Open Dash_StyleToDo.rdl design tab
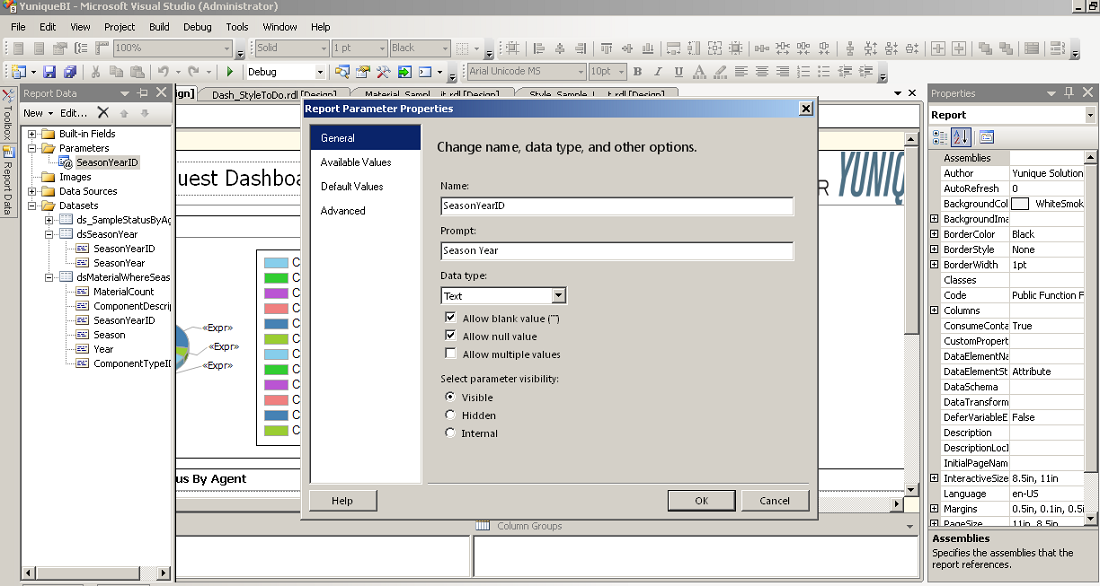Image resolution: width=1100 pixels, height=586 pixels. click(x=274, y=95)
